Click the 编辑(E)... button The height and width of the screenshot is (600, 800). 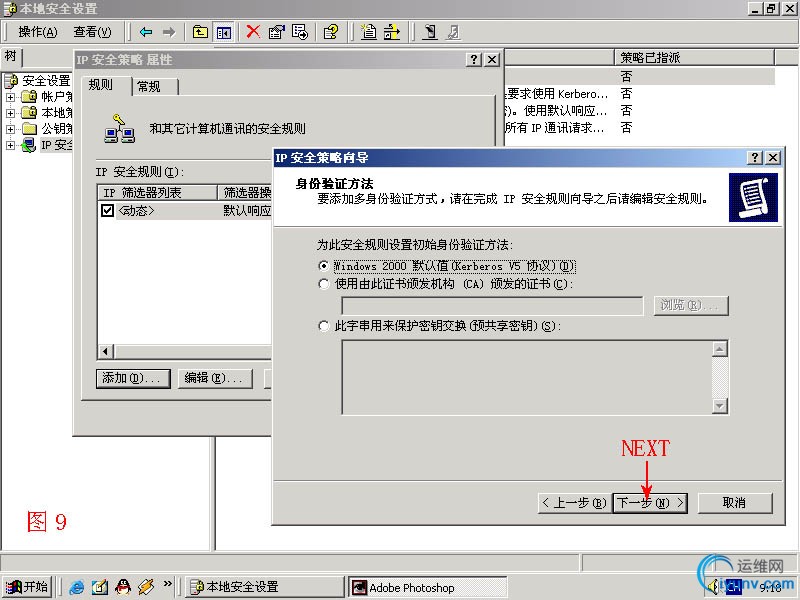click(215, 379)
